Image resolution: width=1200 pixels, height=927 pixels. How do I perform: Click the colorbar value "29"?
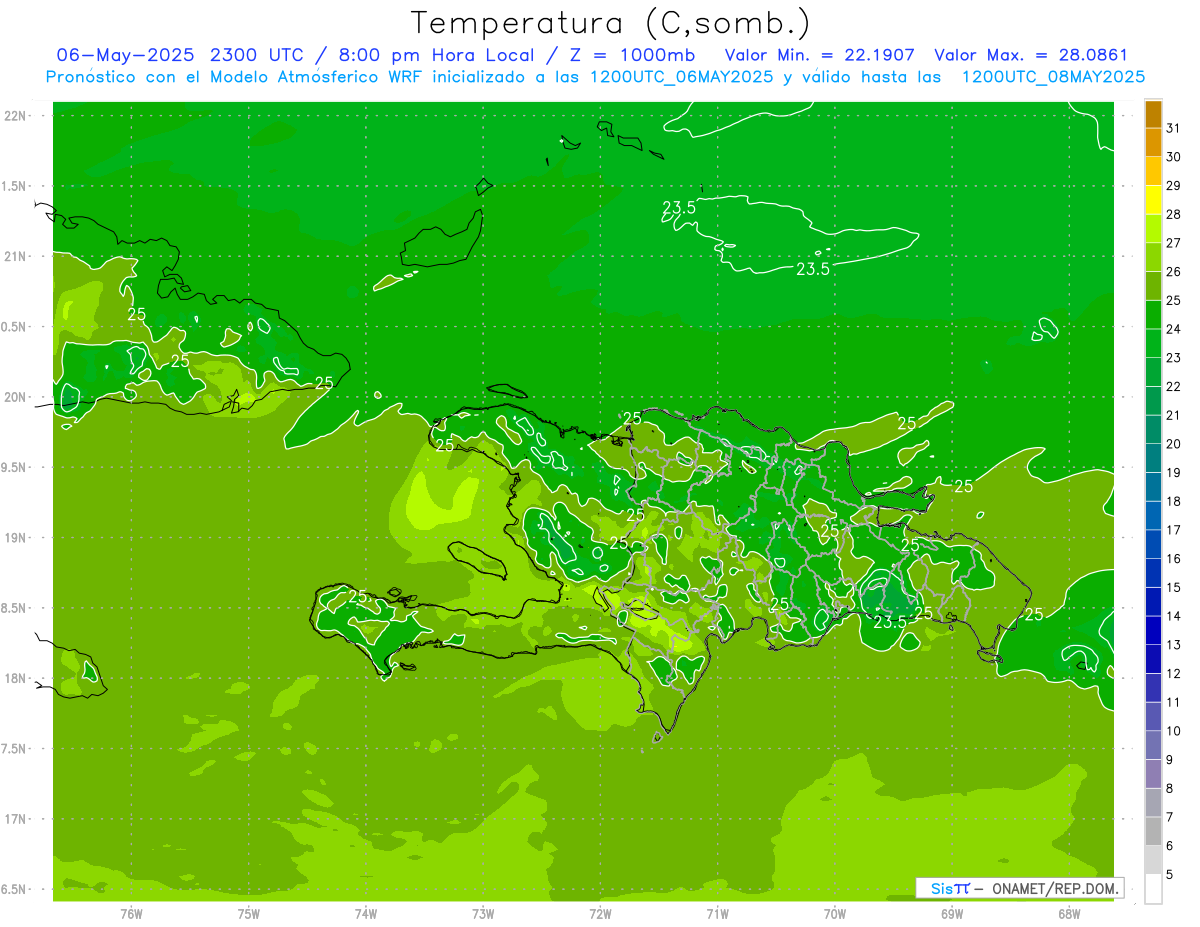click(x=1173, y=186)
